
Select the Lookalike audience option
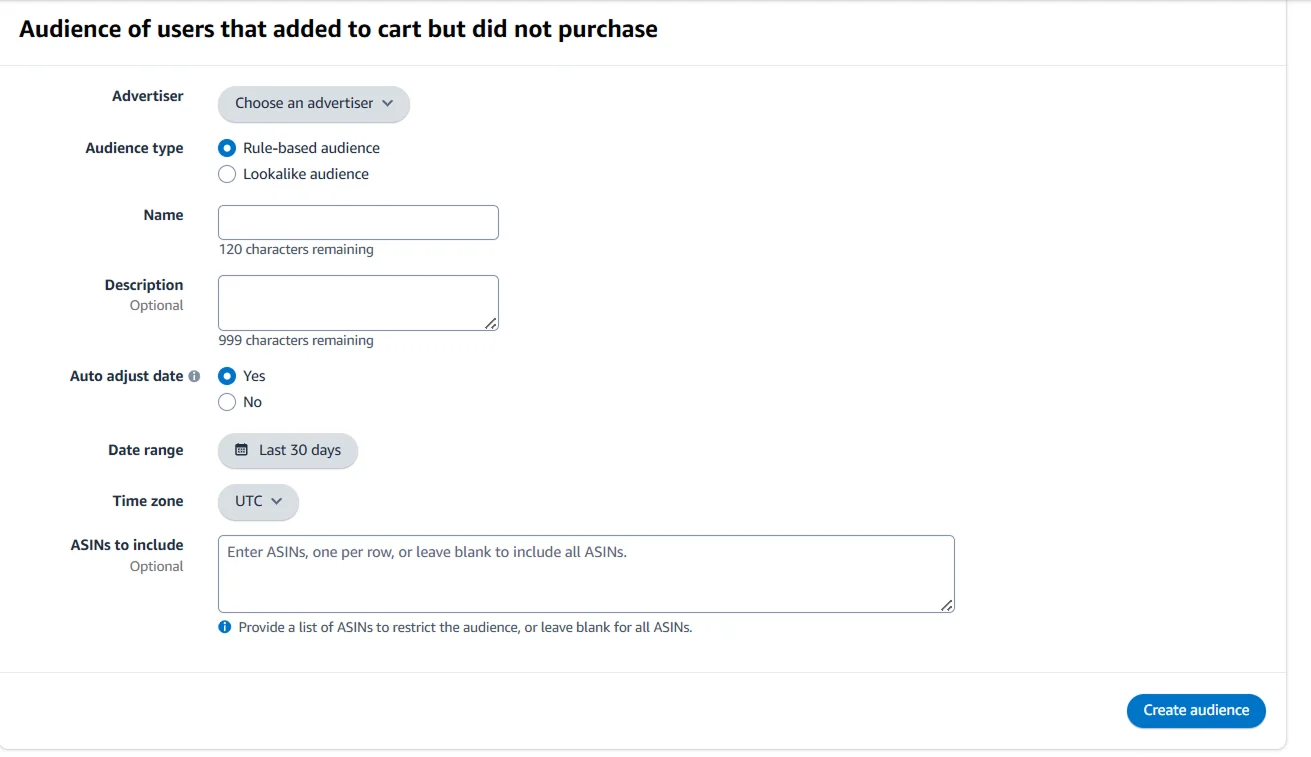click(x=227, y=174)
